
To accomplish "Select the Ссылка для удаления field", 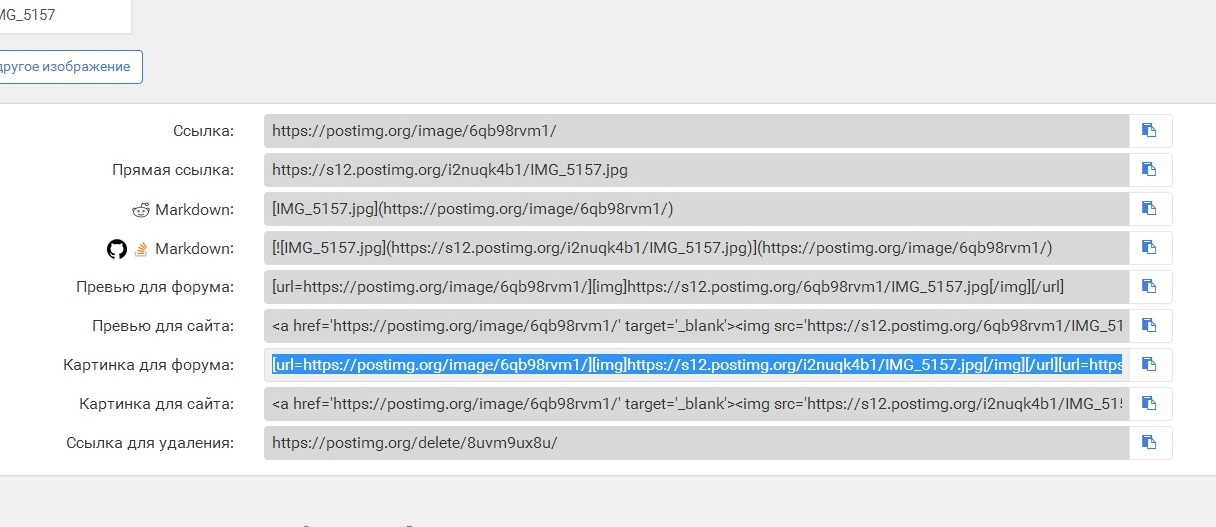I will (x=697, y=443).
